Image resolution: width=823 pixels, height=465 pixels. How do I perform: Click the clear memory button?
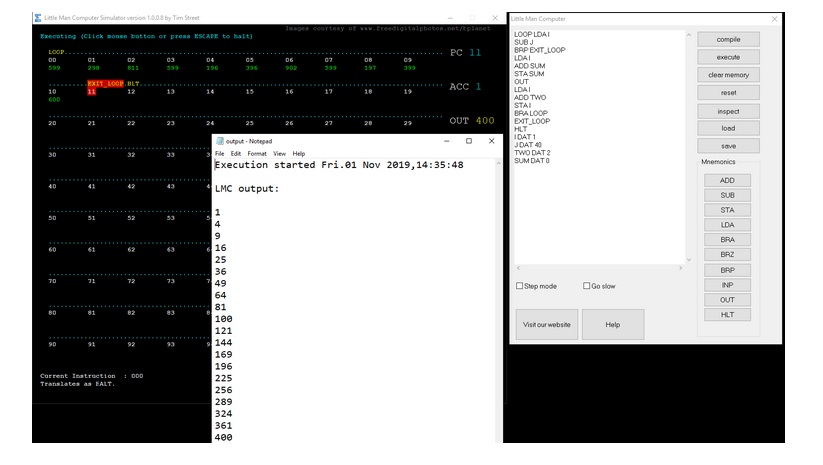(728, 75)
